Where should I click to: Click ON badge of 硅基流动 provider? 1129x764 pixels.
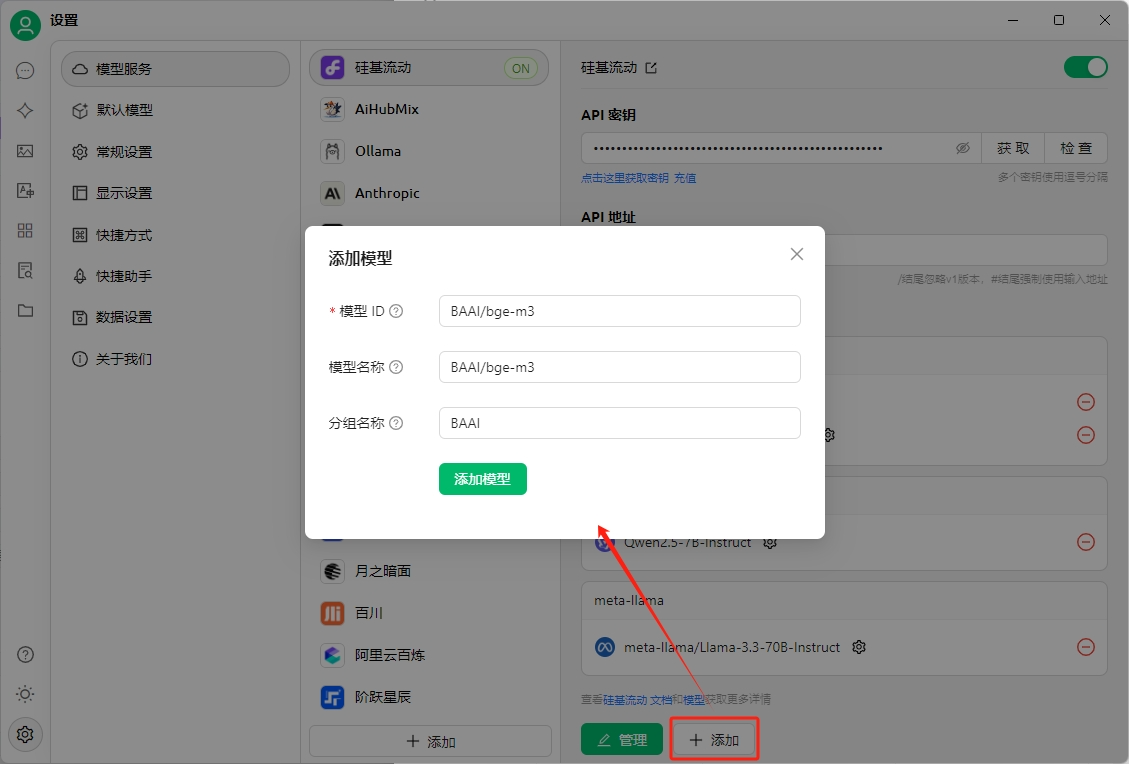(x=521, y=68)
